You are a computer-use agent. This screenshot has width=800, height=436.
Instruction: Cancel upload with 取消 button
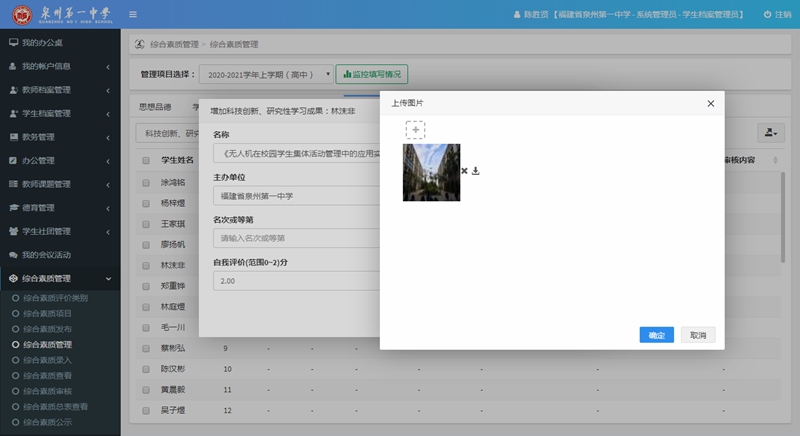click(697, 335)
